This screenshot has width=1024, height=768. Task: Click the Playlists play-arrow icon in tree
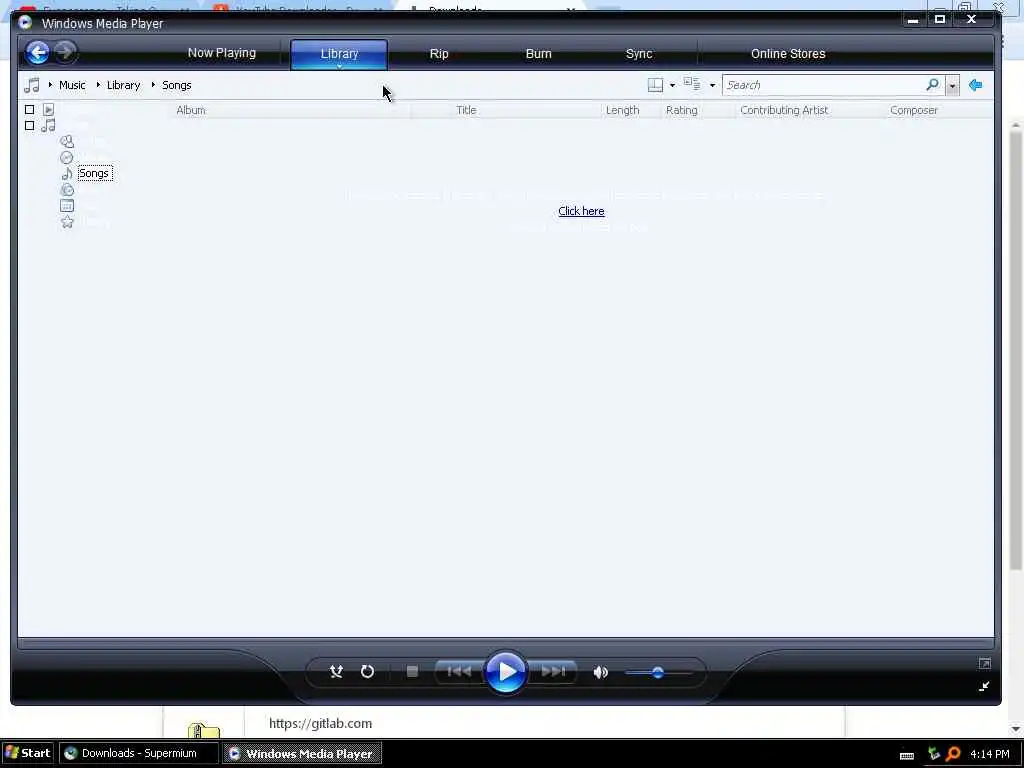click(x=48, y=110)
